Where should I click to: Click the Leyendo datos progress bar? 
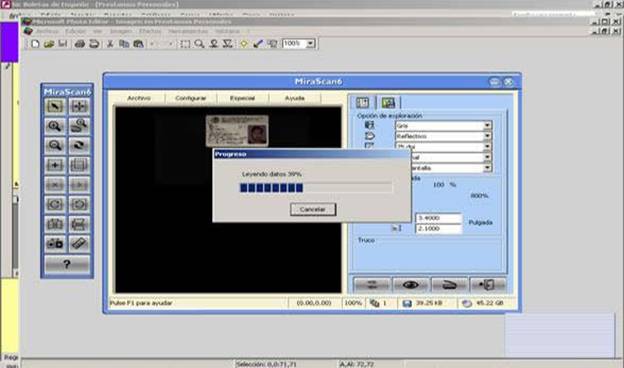point(316,188)
